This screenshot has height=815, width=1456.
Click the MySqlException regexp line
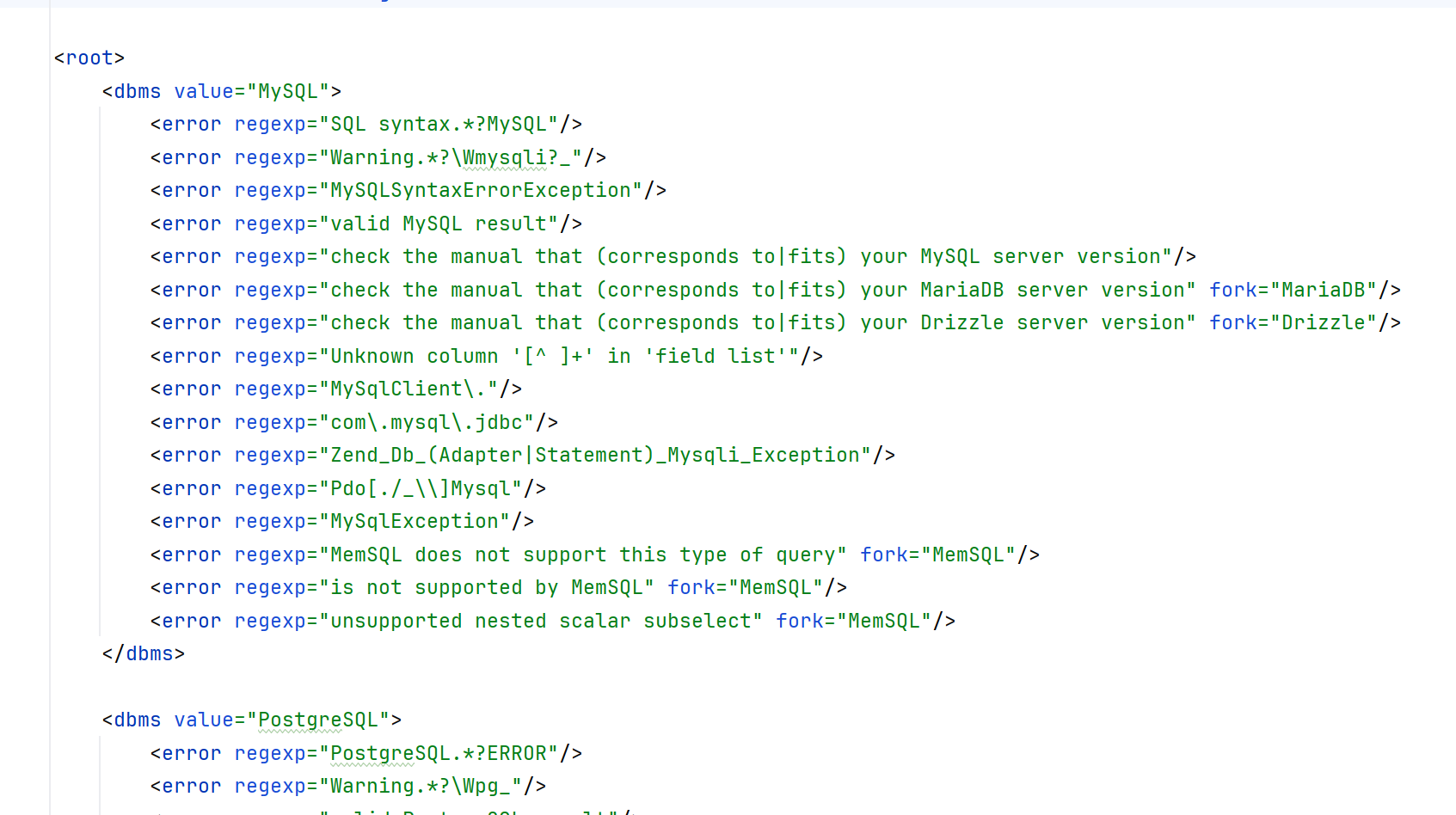pos(342,521)
